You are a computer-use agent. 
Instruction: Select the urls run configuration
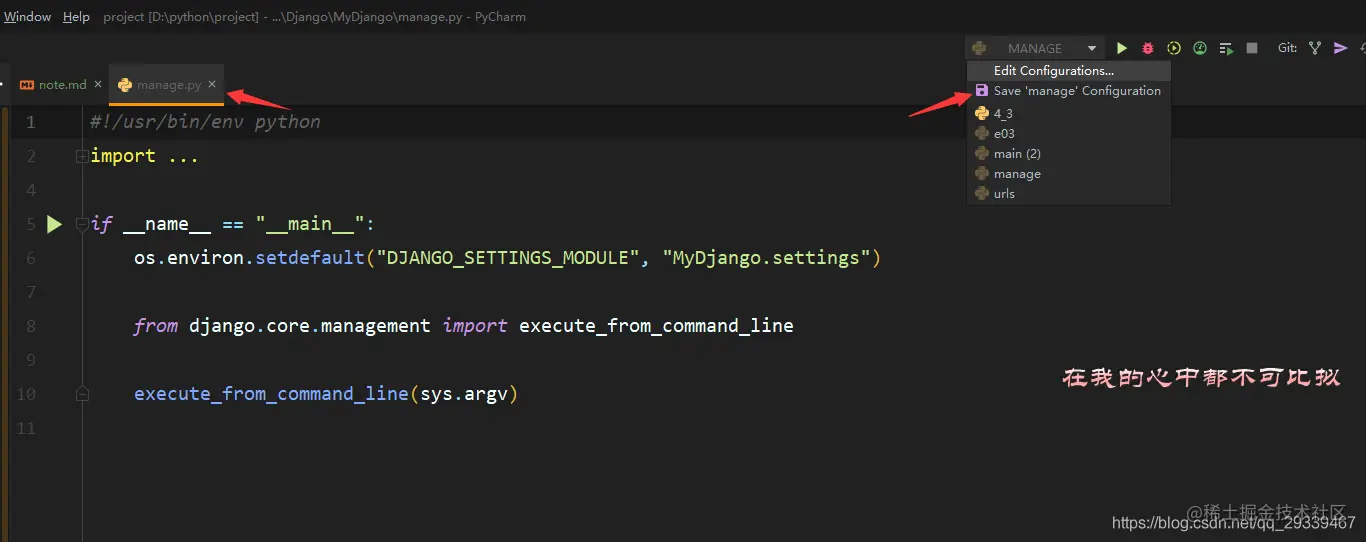tap(1068, 194)
